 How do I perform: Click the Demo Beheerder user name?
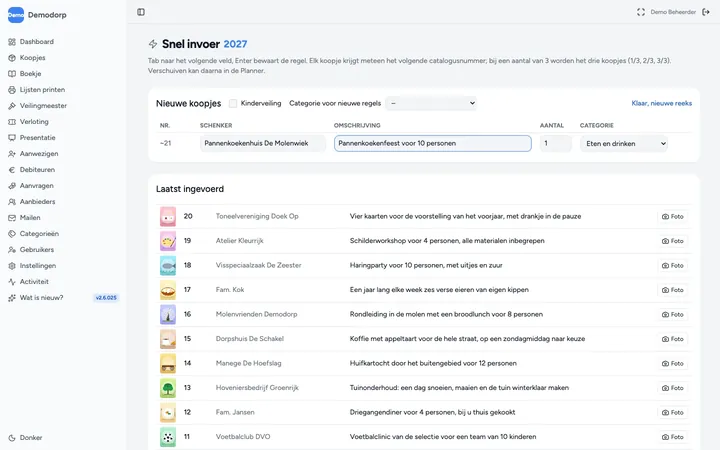click(673, 12)
